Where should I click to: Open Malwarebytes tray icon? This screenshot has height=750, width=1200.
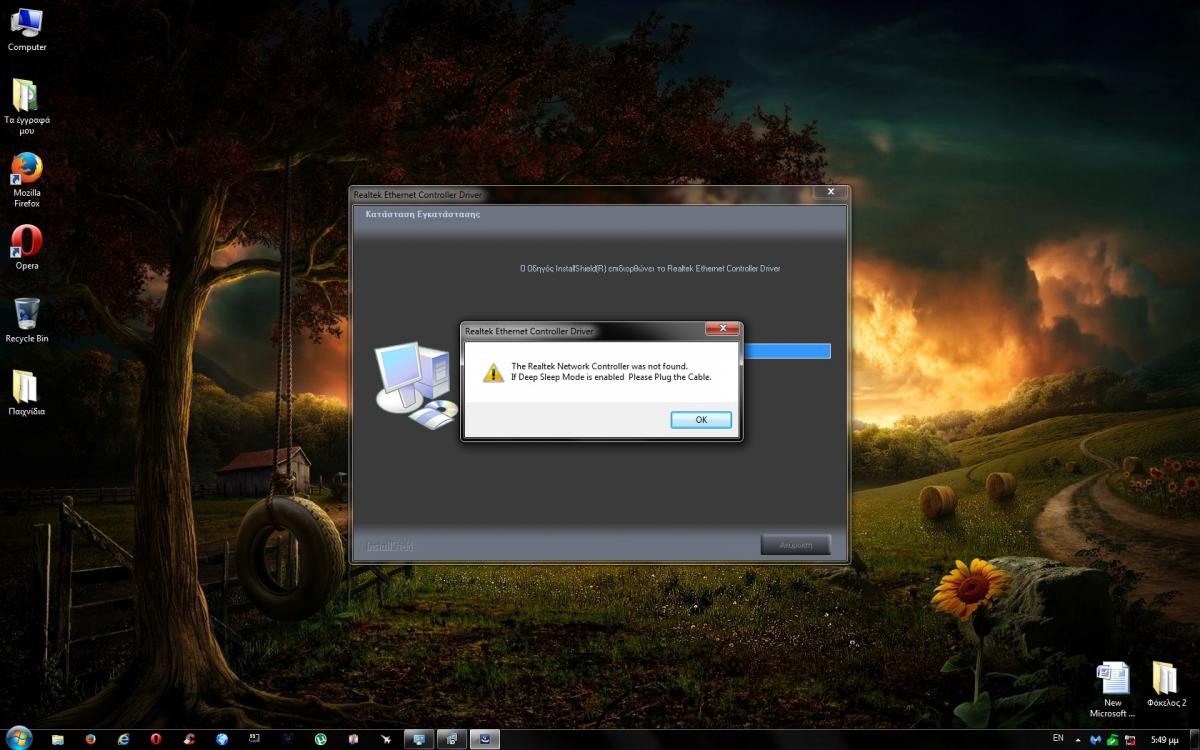(1096, 740)
